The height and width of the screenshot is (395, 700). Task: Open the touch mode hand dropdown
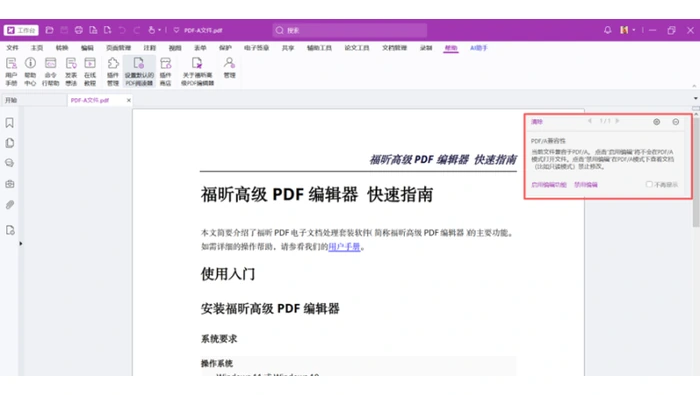tap(154, 30)
